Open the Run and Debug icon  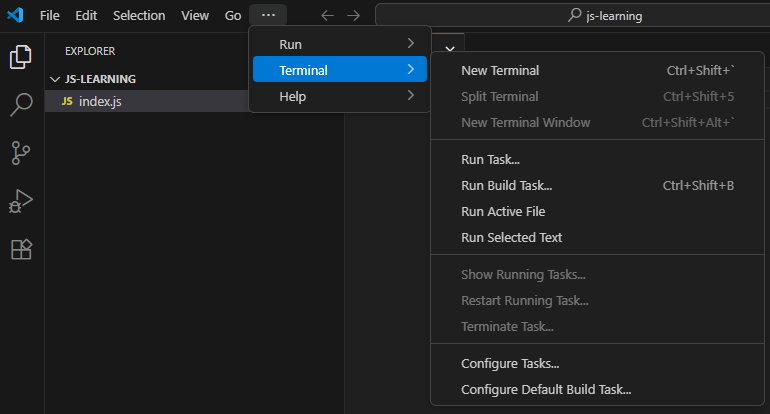(21, 201)
